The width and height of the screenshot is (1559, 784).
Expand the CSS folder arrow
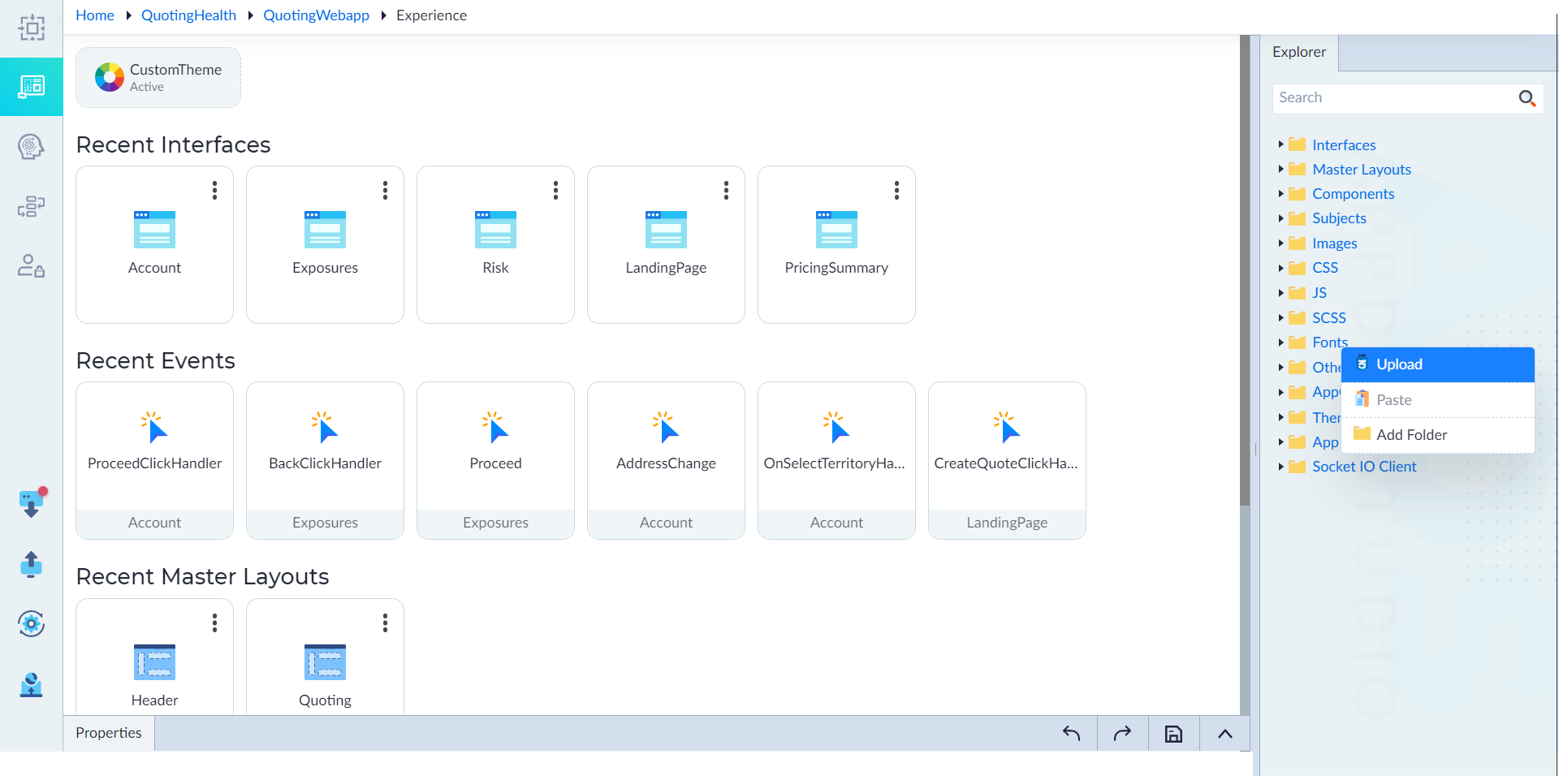click(1280, 268)
